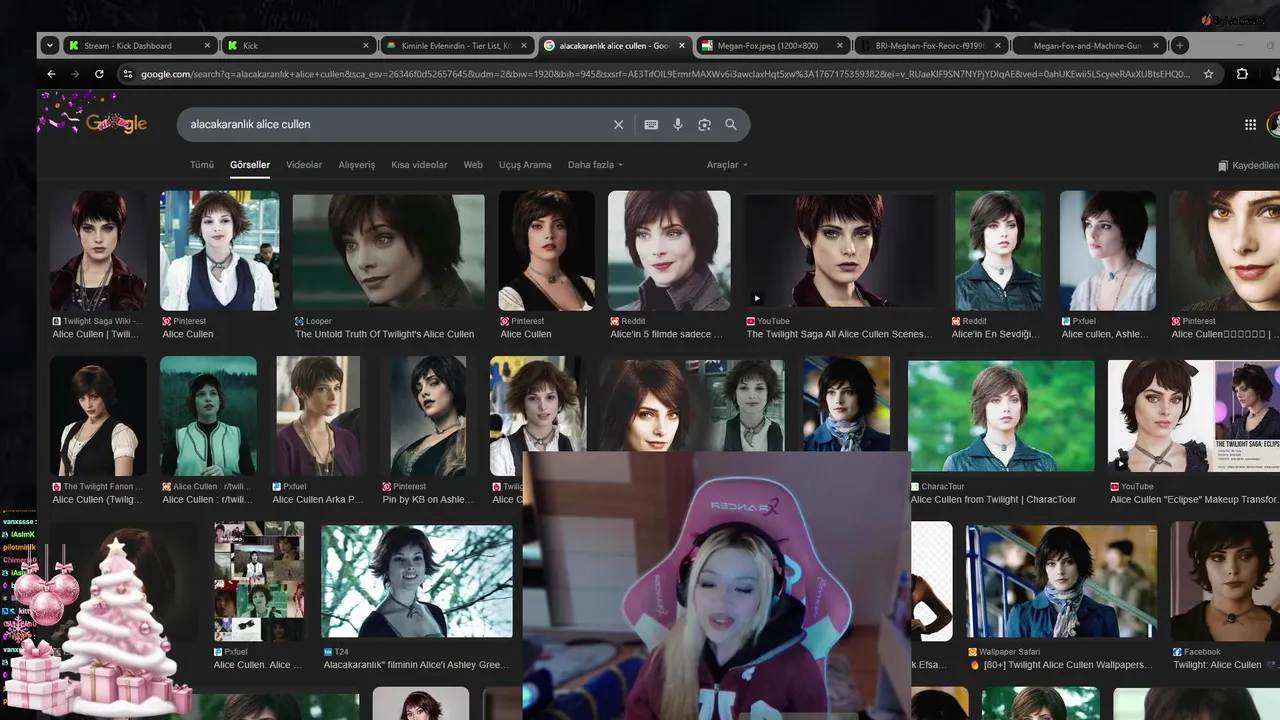Open CharacTour Alice Cullen from Twilight image
Image resolution: width=1280 pixels, height=720 pixels.
click(x=1001, y=416)
